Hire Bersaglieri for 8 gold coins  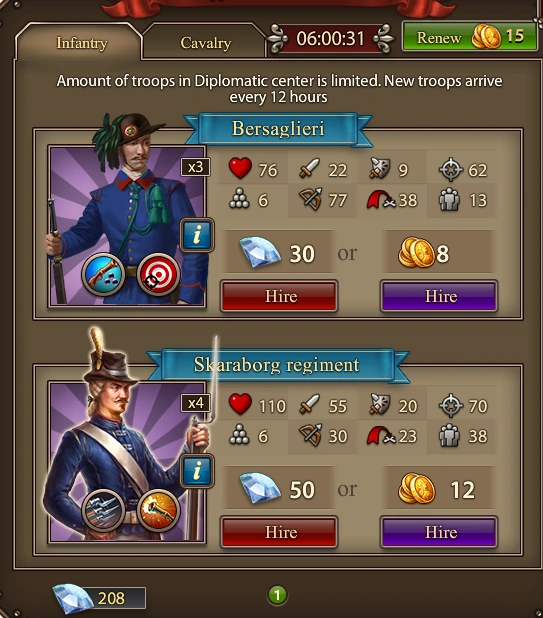click(x=439, y=296)
